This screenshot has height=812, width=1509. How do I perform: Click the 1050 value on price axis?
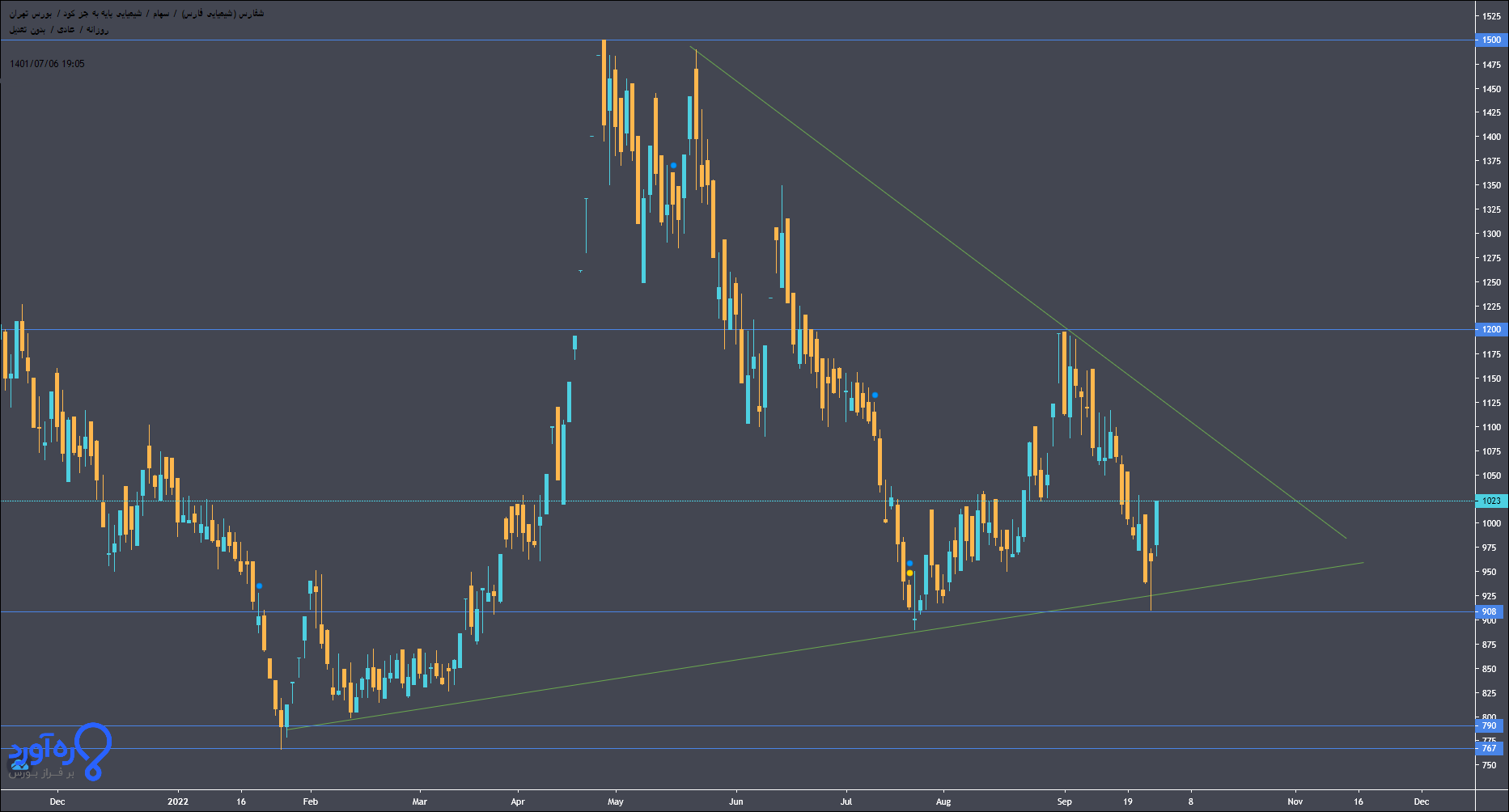pos(1491,476)
